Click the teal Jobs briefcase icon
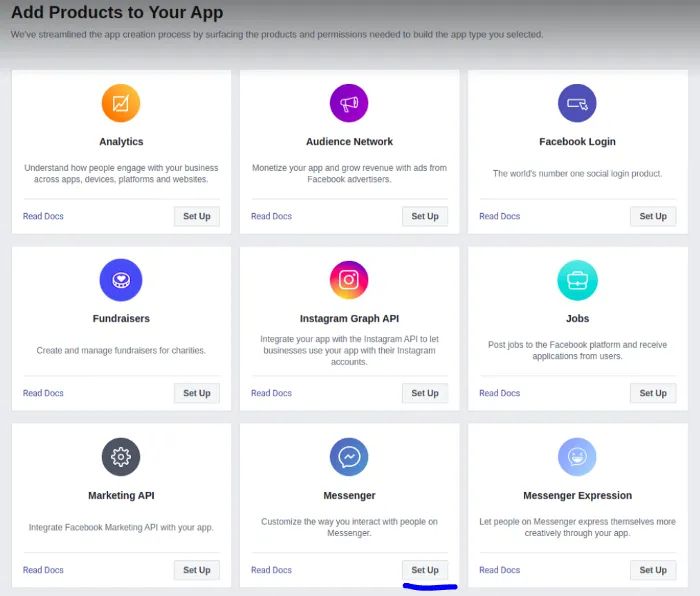This screenshot has height=596, width=700. [x=577, y=280]
